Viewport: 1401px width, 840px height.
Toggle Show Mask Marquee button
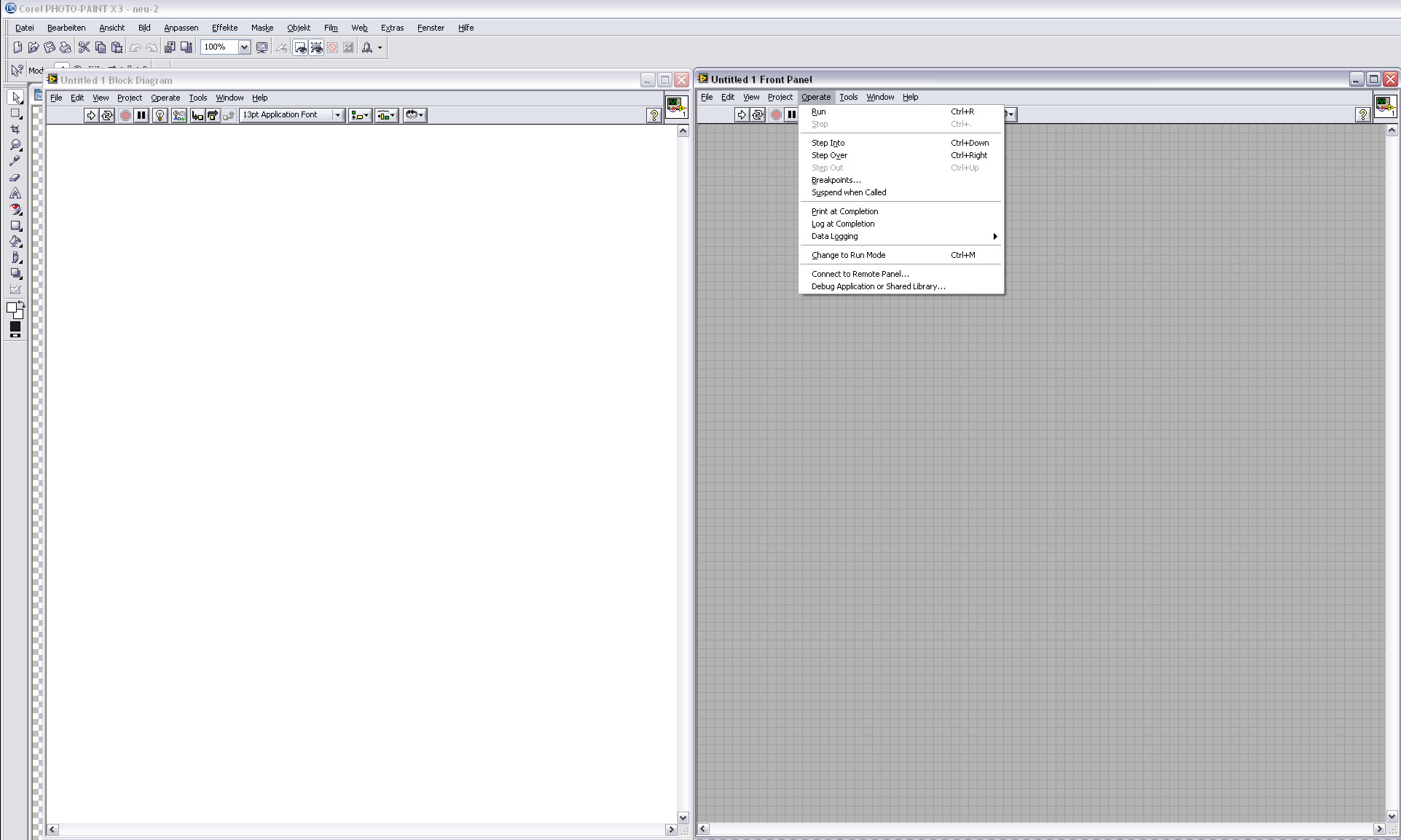(x=300, y=47)
